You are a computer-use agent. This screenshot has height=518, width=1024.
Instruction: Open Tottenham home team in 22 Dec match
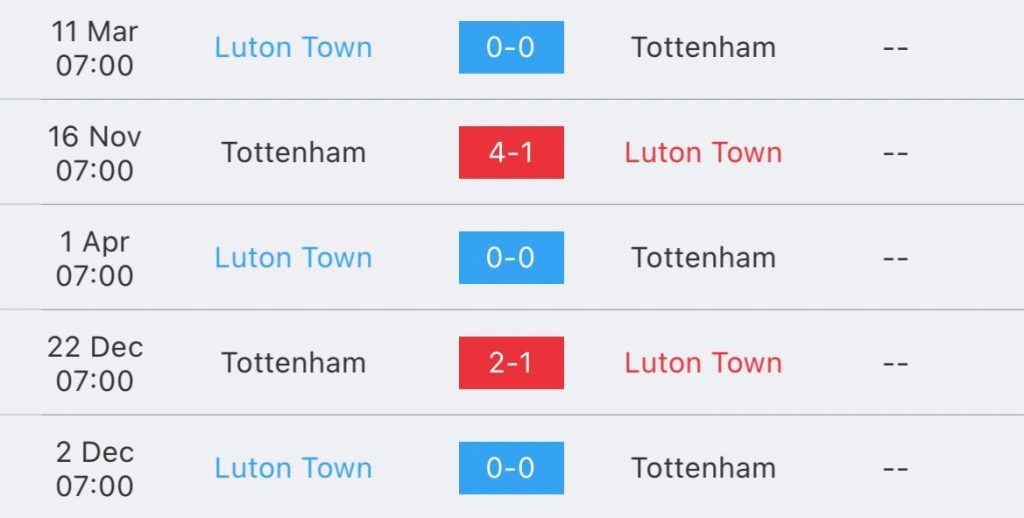coord(293,363)
